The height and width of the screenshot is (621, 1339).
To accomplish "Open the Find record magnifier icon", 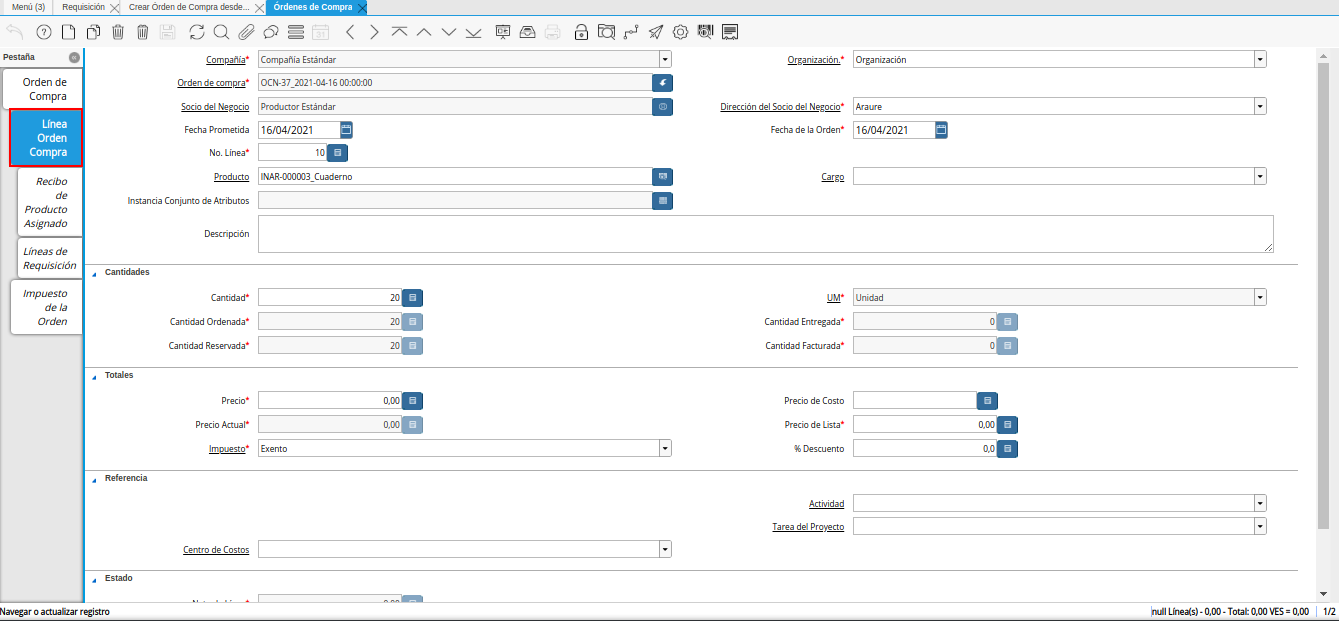I will click(221, 32).
